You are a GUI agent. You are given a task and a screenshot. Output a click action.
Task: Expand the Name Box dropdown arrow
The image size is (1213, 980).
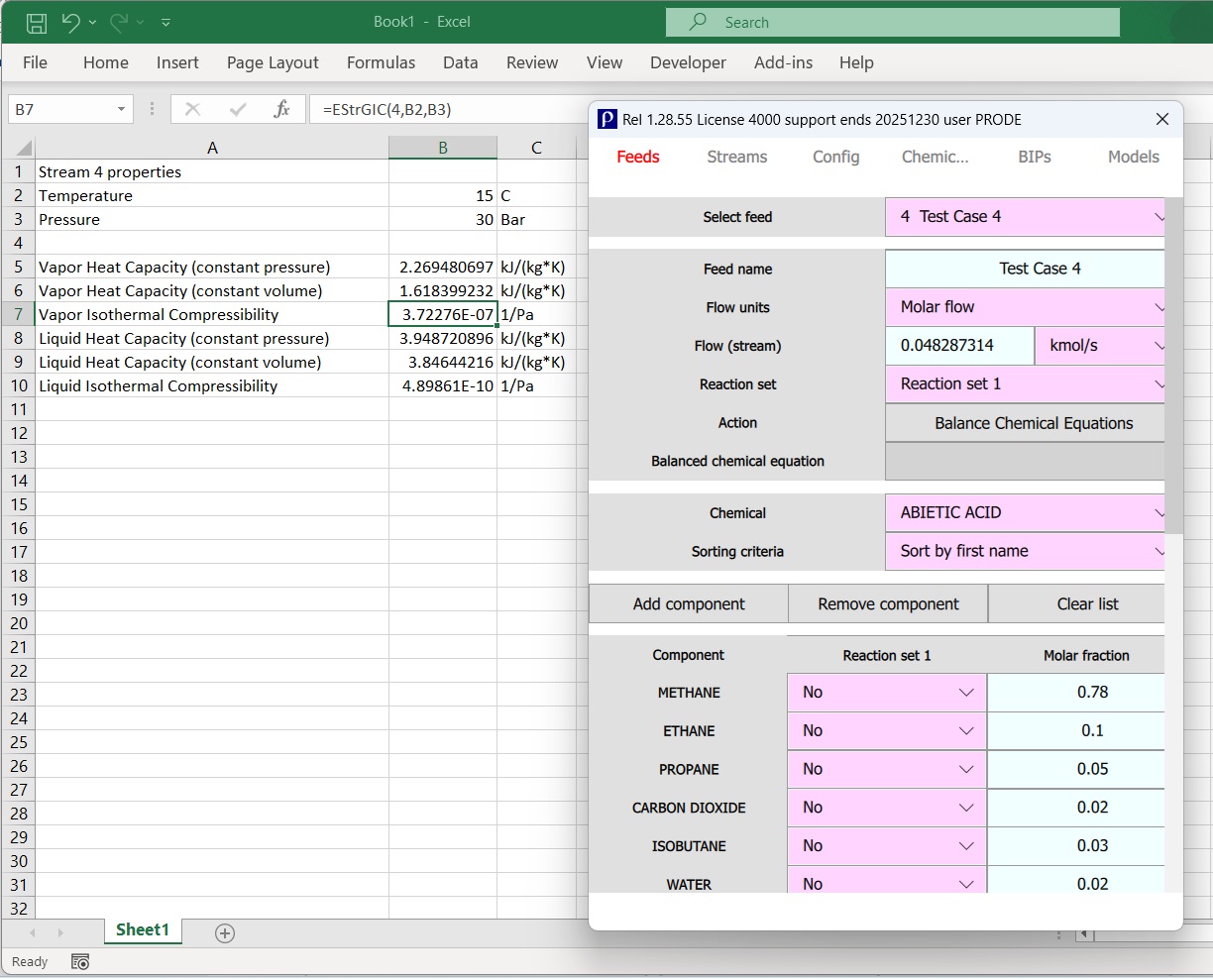(x=121, y=109)
